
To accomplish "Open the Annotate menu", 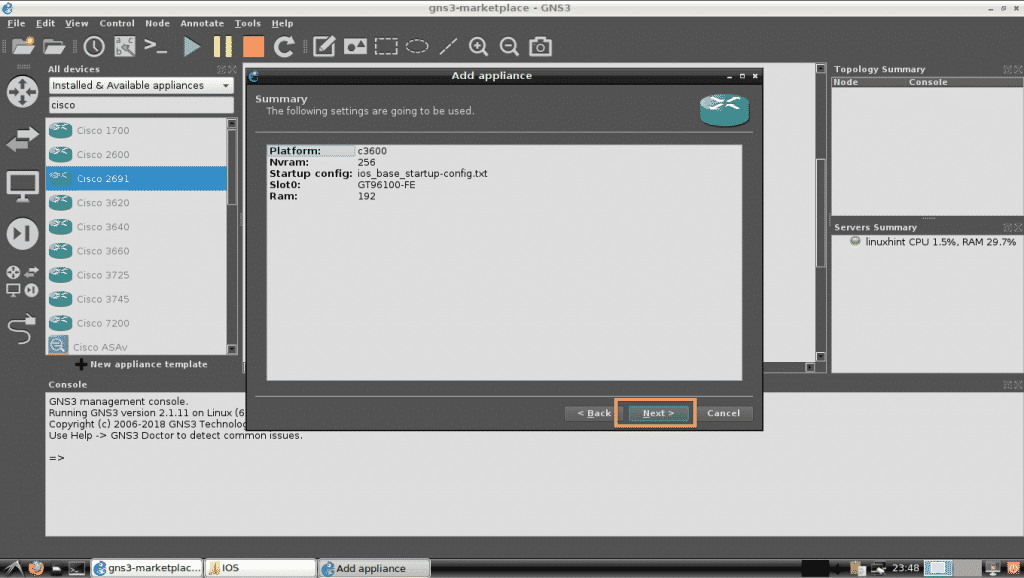I will (x=201, y=23).
